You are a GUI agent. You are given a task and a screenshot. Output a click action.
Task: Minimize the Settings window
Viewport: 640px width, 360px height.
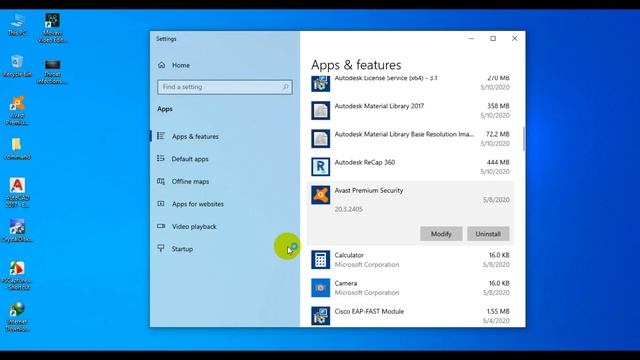point(471,38)
